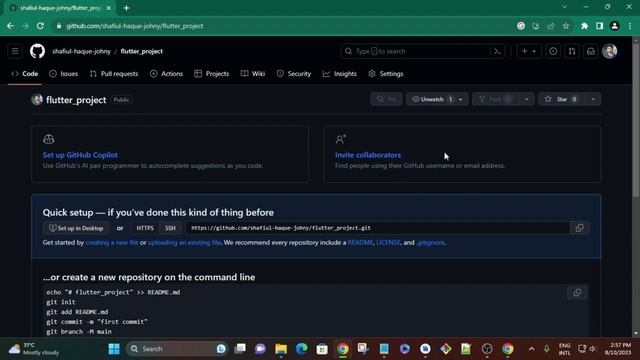Open the notifications inbox icon
640x360 pixels.
click(591, 51)
